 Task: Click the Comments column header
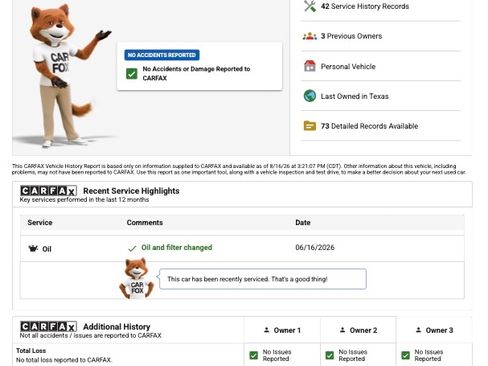pyautogui.click(x=145, y=222)
